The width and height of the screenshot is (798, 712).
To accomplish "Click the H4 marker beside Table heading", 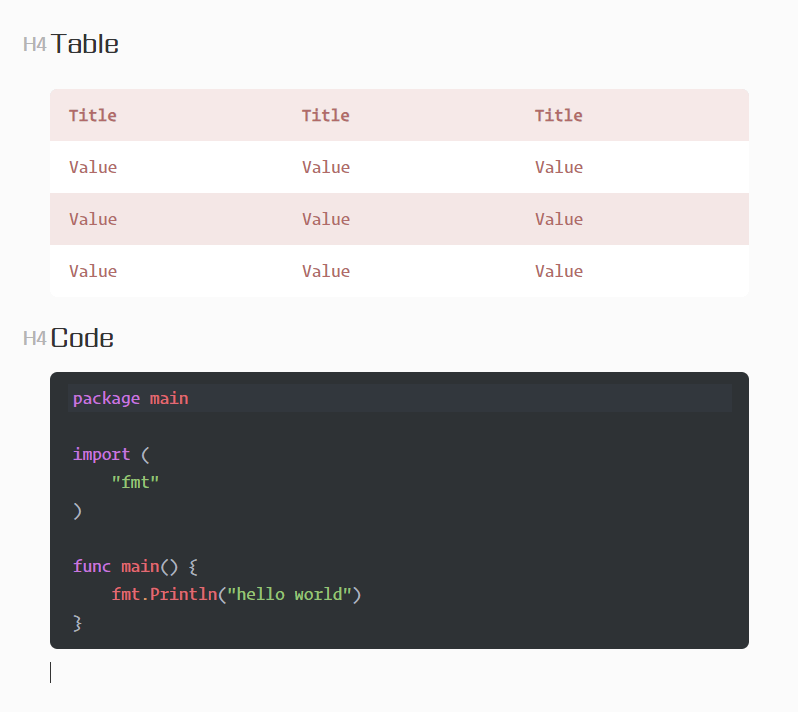I will (35, 45).
